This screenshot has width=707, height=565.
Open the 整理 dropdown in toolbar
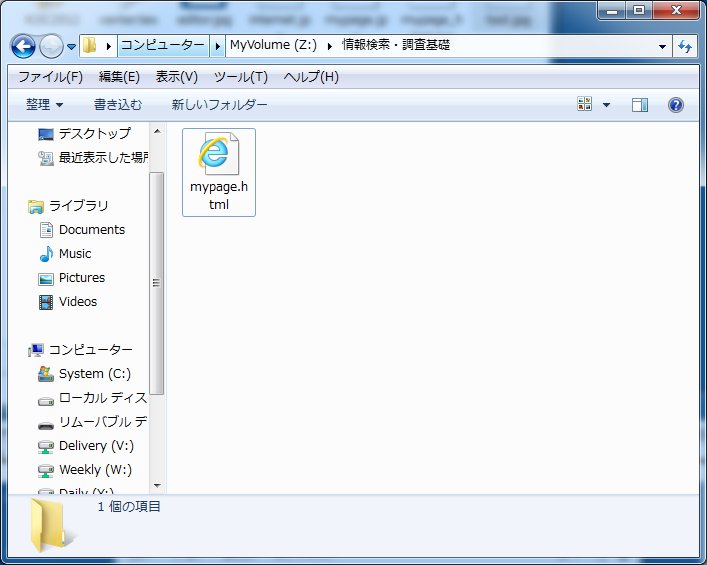(44, 105)
